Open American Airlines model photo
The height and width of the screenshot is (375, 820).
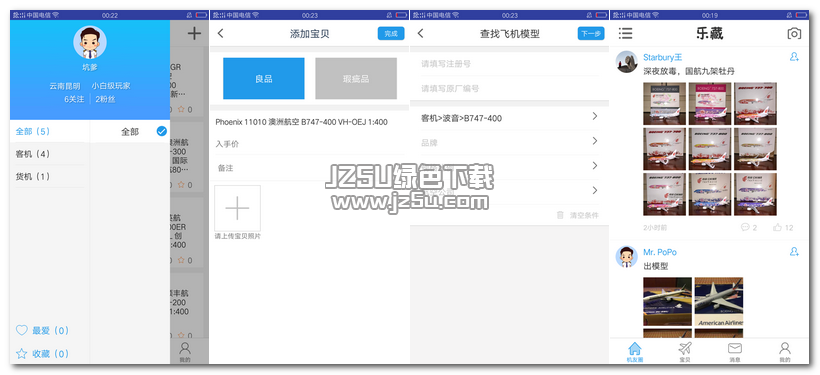coord(719,302)
